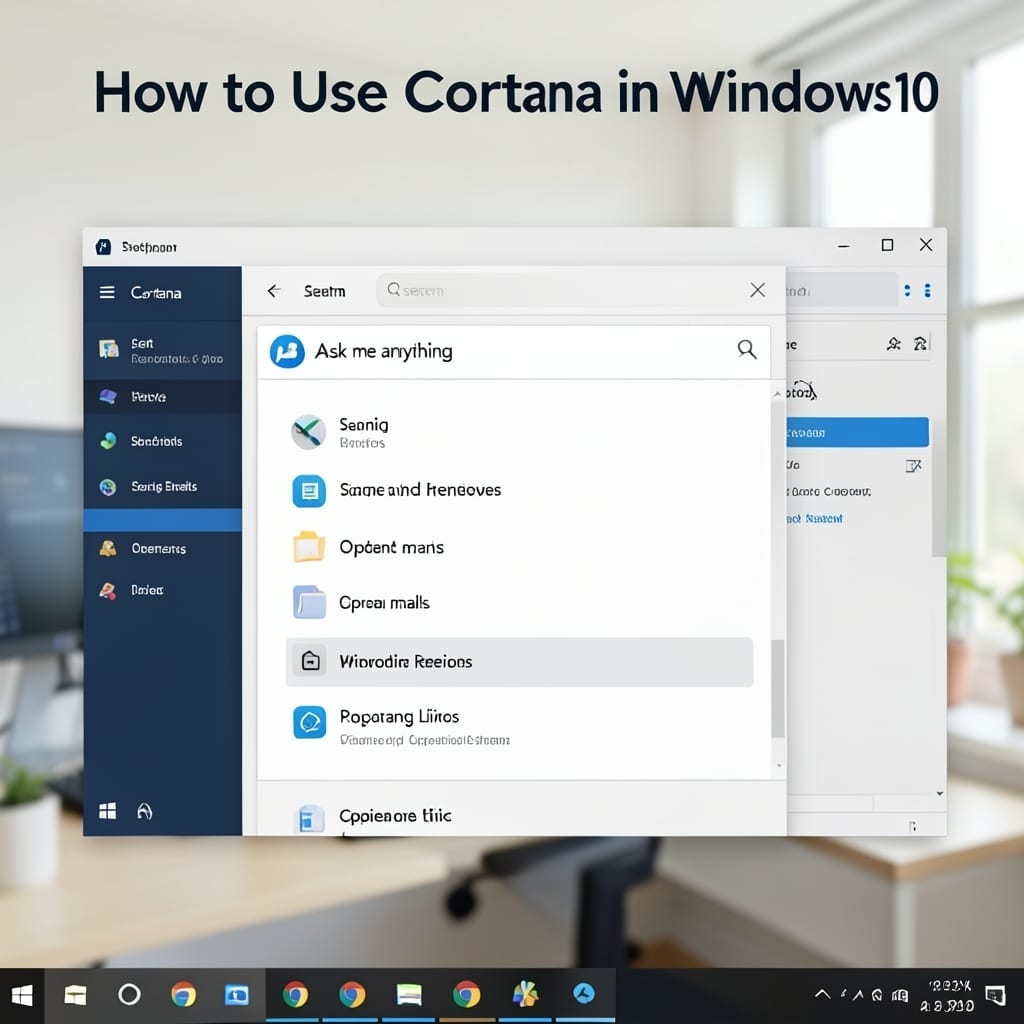Screen dimensions: 1024x1024
Task: Click the app icon in title bar
Action: [103, 247]
